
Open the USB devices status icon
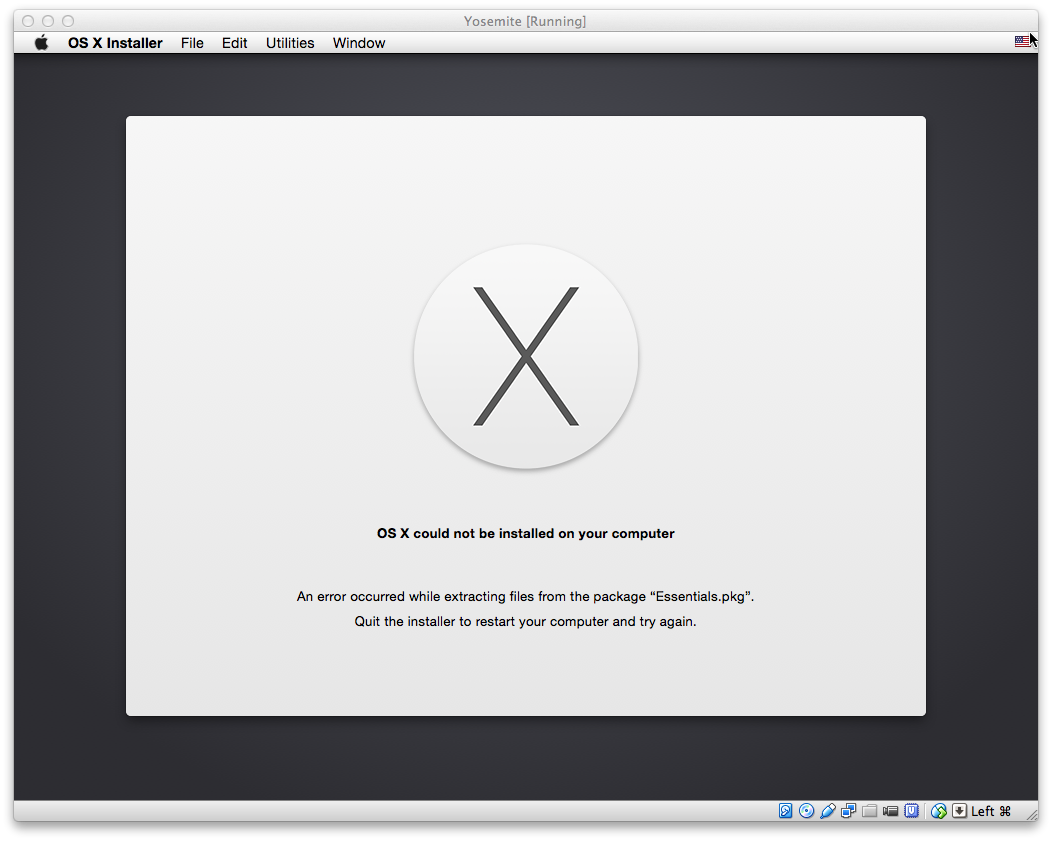click(827, 811)
